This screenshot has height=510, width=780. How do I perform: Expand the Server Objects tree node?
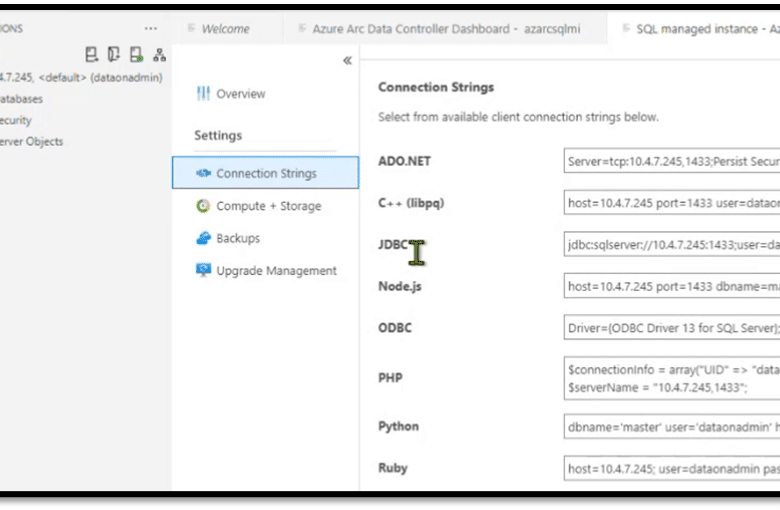click(31, 142)
